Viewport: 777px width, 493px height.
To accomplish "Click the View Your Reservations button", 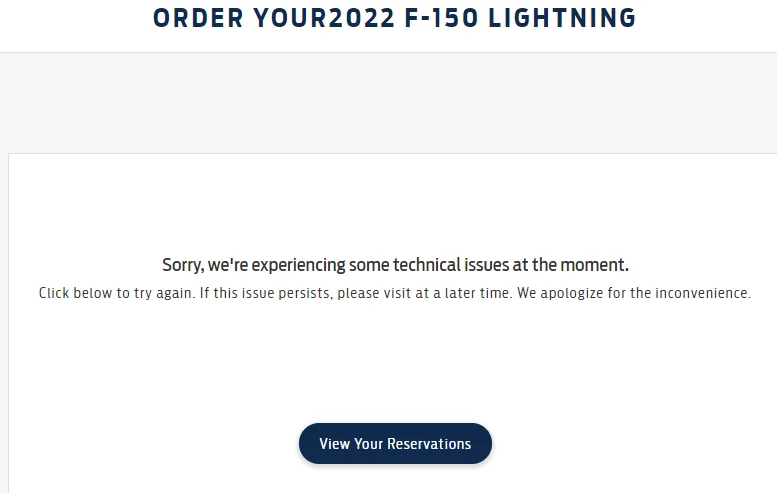I will pyautogui.click(x=395, y=443).
